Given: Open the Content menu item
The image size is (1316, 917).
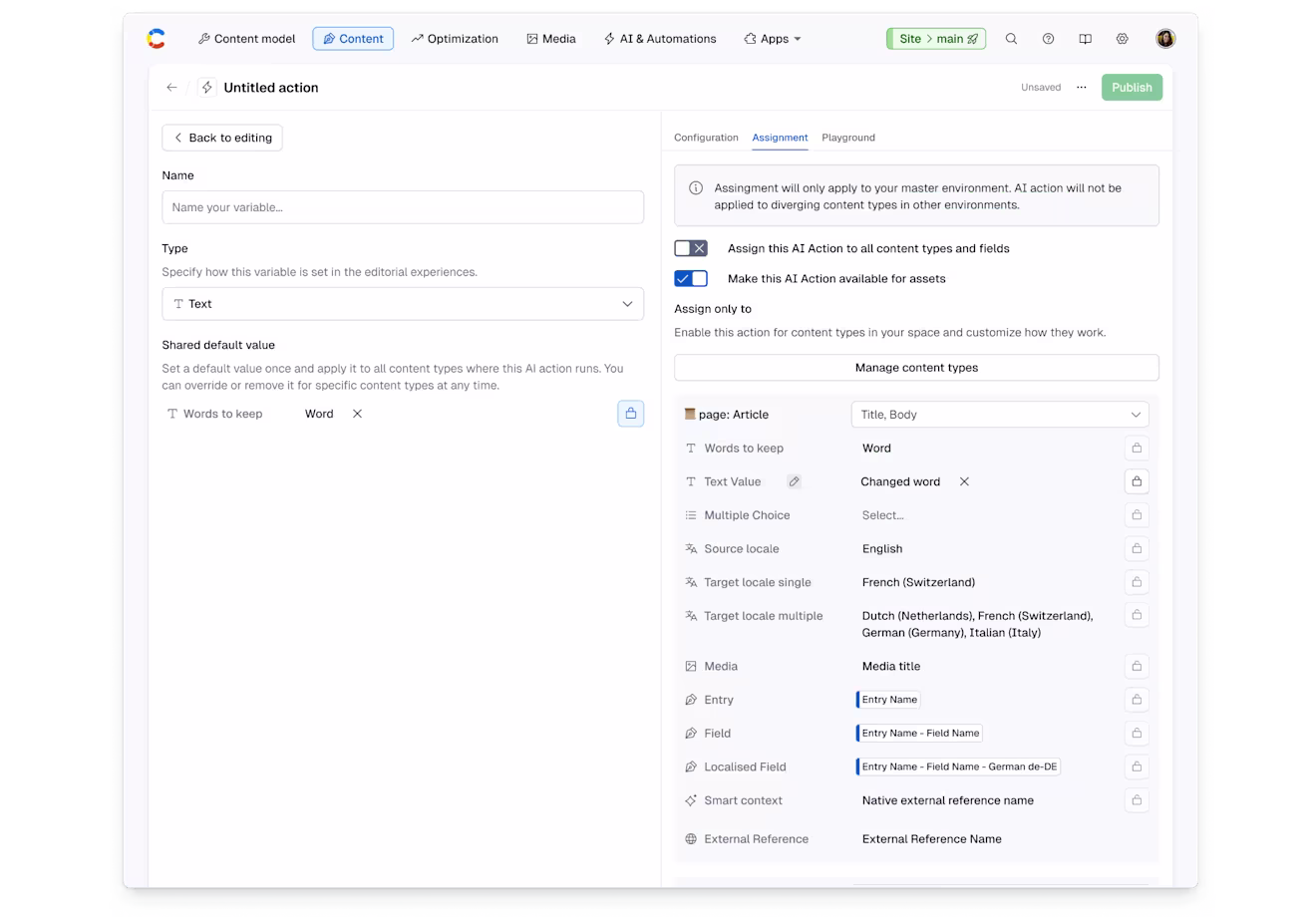Looking at the screenshot, I should [x=353, y=39].
